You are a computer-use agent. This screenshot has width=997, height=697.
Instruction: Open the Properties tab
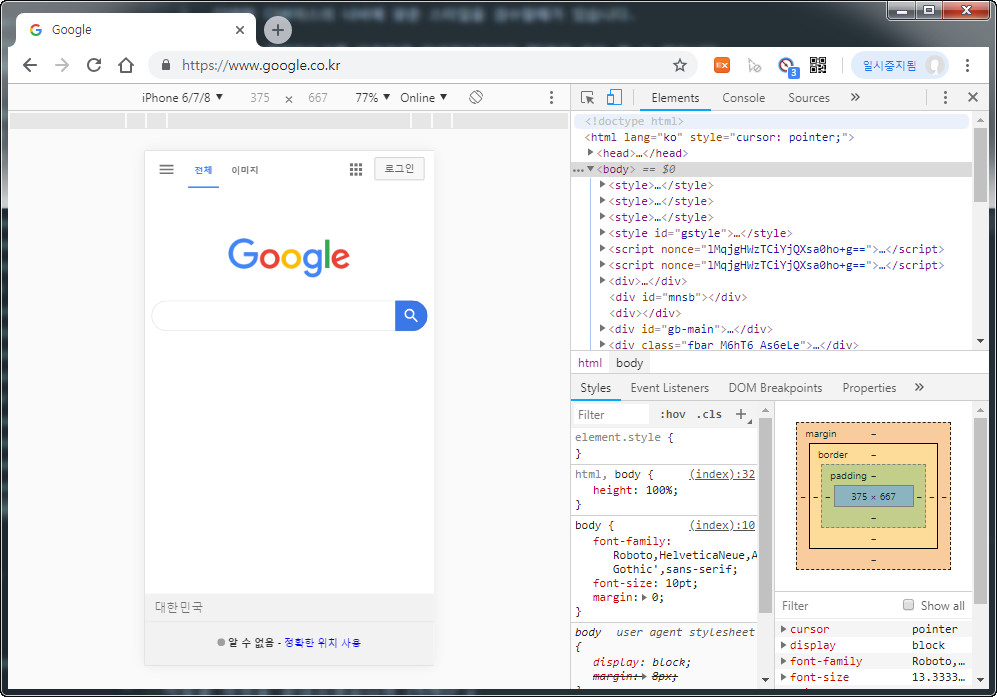[x=869, y=387]
